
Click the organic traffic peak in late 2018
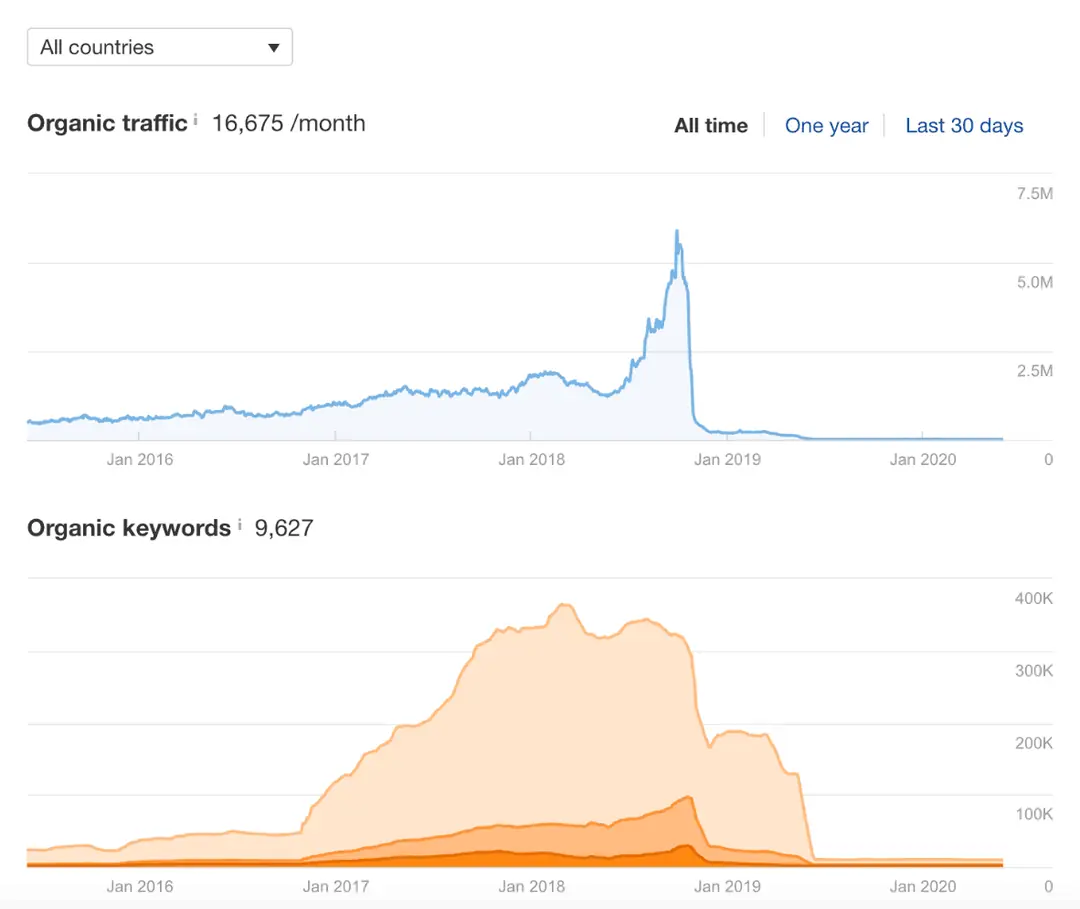(677, 233)
